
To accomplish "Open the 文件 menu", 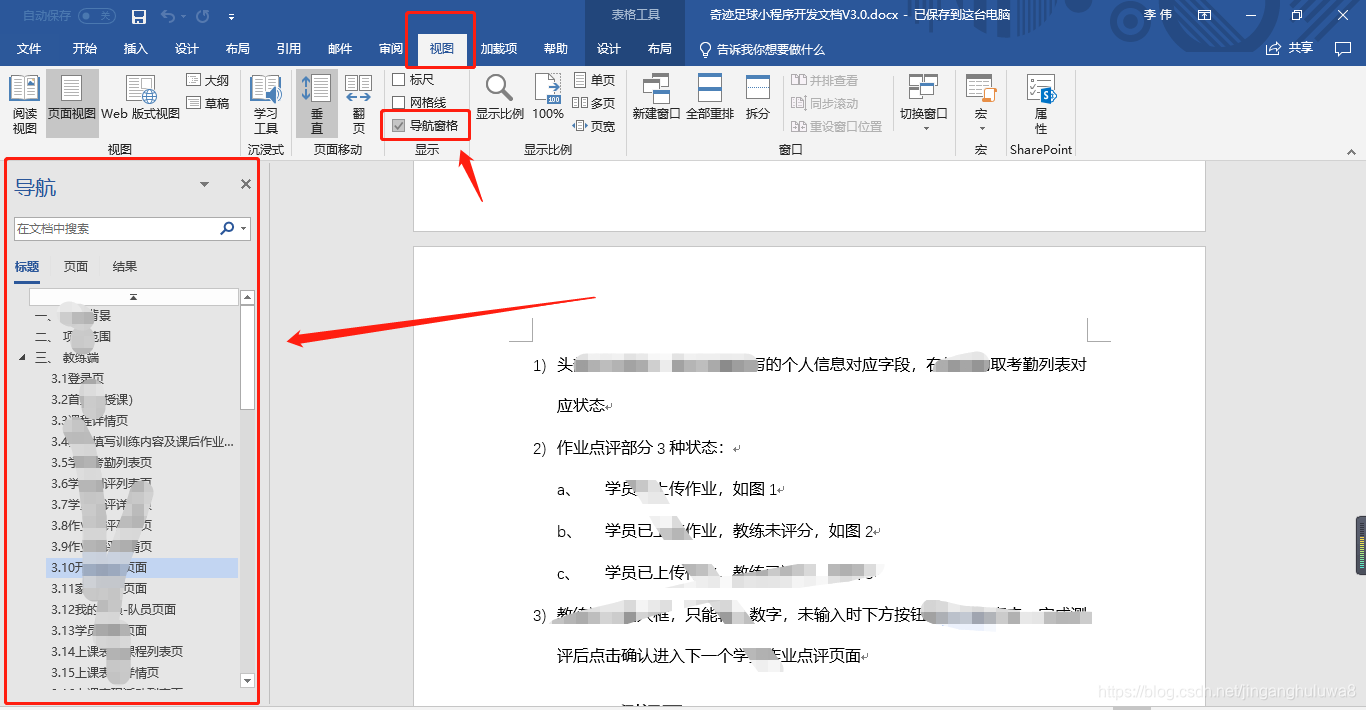I will [29, 49].
